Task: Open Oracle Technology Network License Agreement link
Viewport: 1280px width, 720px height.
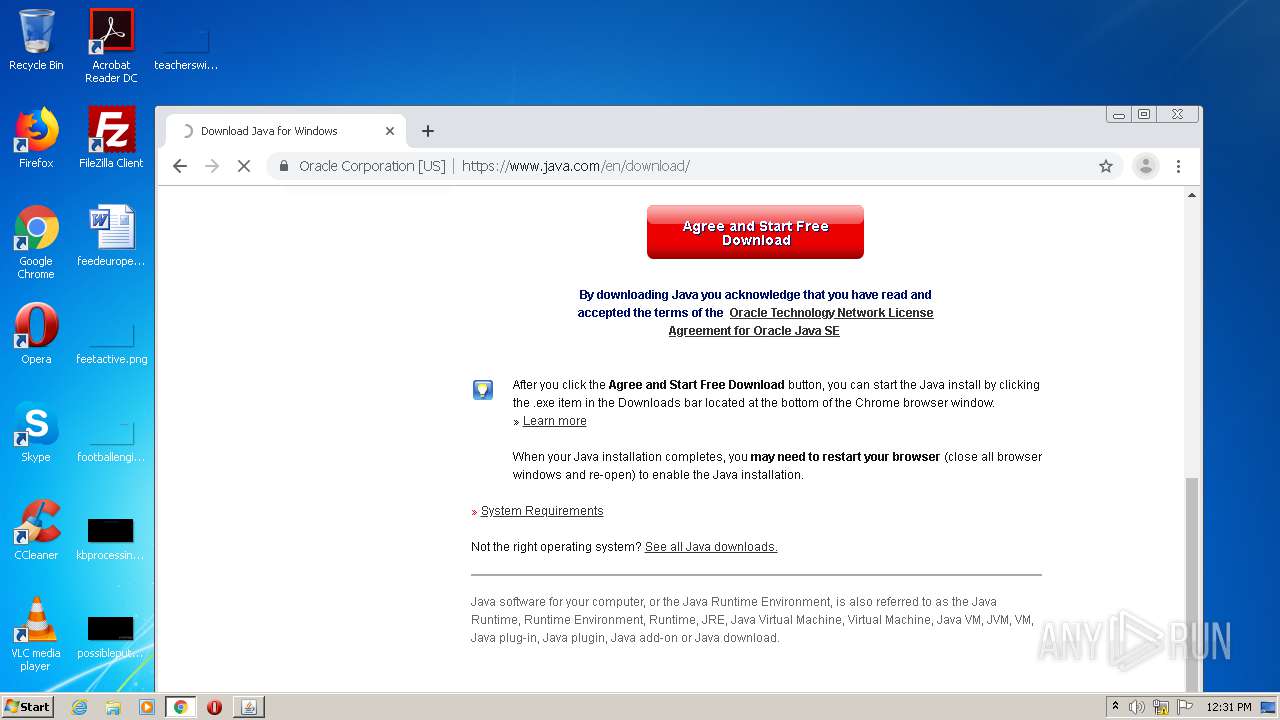Action: pyautogui.click(x=800, y=322)
